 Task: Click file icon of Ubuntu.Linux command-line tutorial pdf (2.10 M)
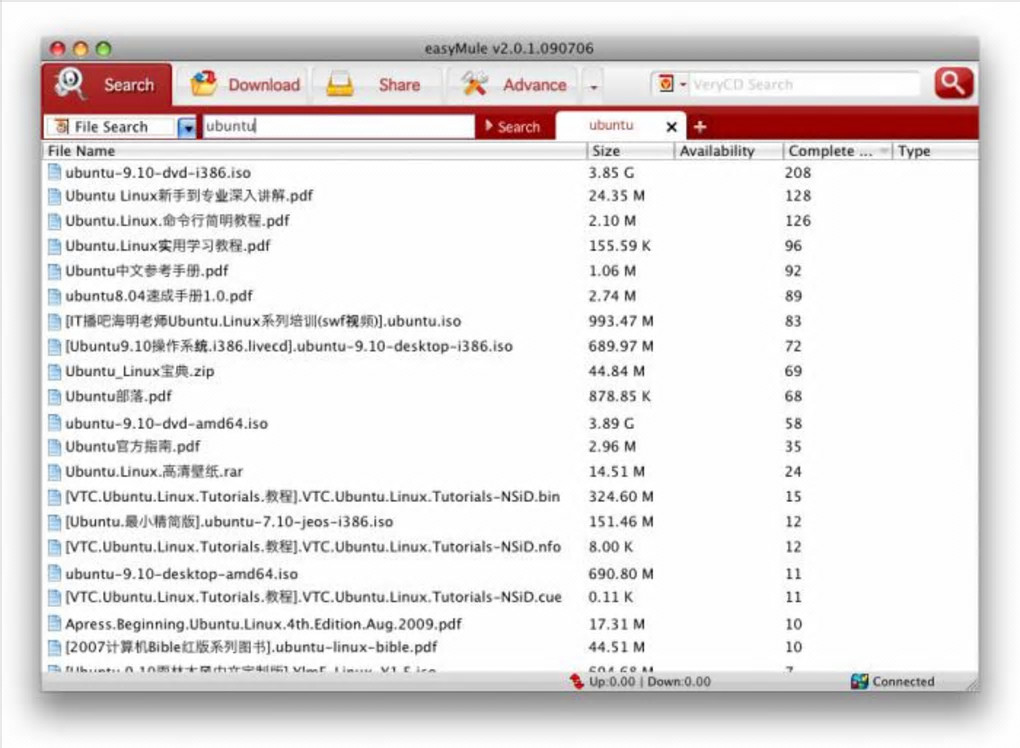(55, 221)
